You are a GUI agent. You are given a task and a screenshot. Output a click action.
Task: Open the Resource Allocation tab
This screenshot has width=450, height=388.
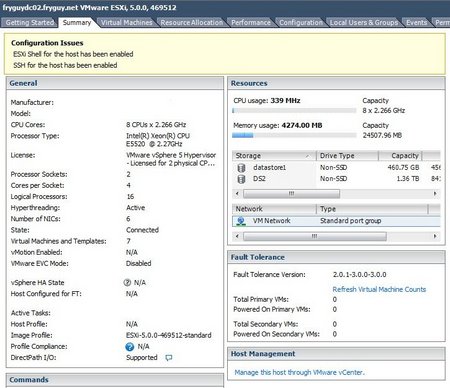[x=192, y=22]
